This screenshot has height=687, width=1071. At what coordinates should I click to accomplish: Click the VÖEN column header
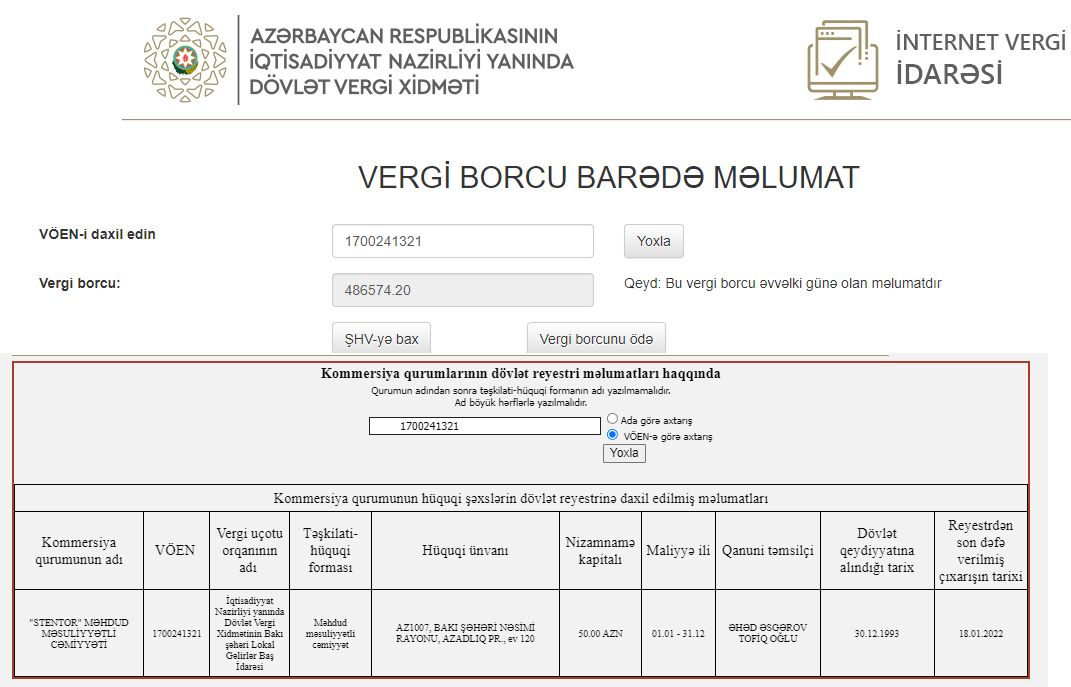[x=176, y=550]
